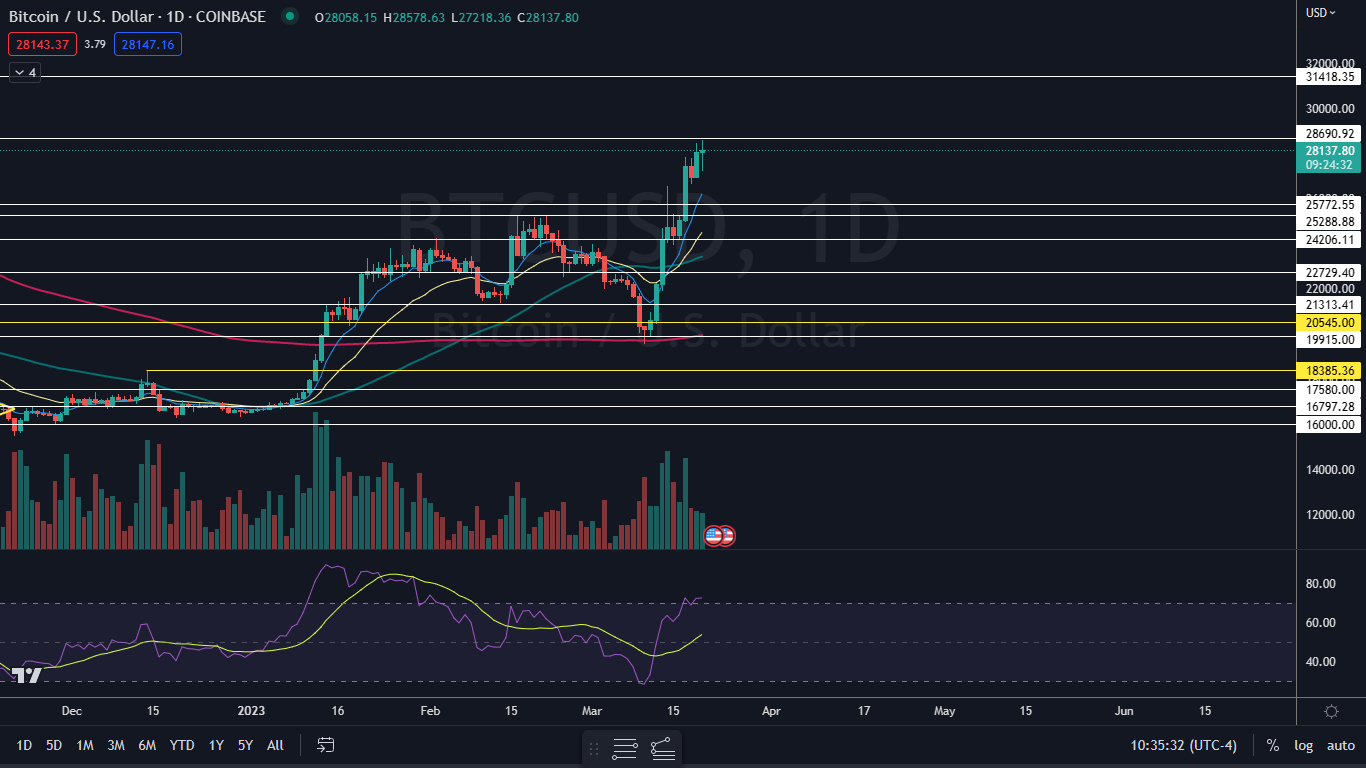Select the 25772.55 price level label
Image resolution: width=1366 pixels, height=768 pixels.
1330,204
